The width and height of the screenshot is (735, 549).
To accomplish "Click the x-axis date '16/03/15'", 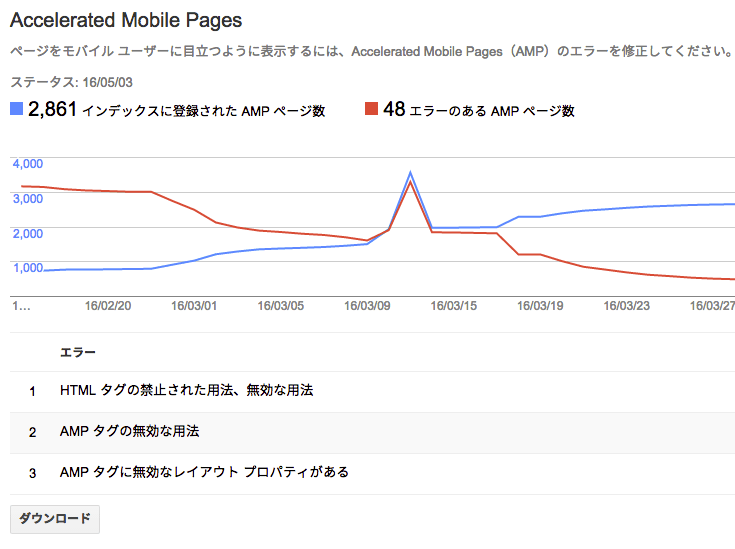I will (x=454, y=306).
